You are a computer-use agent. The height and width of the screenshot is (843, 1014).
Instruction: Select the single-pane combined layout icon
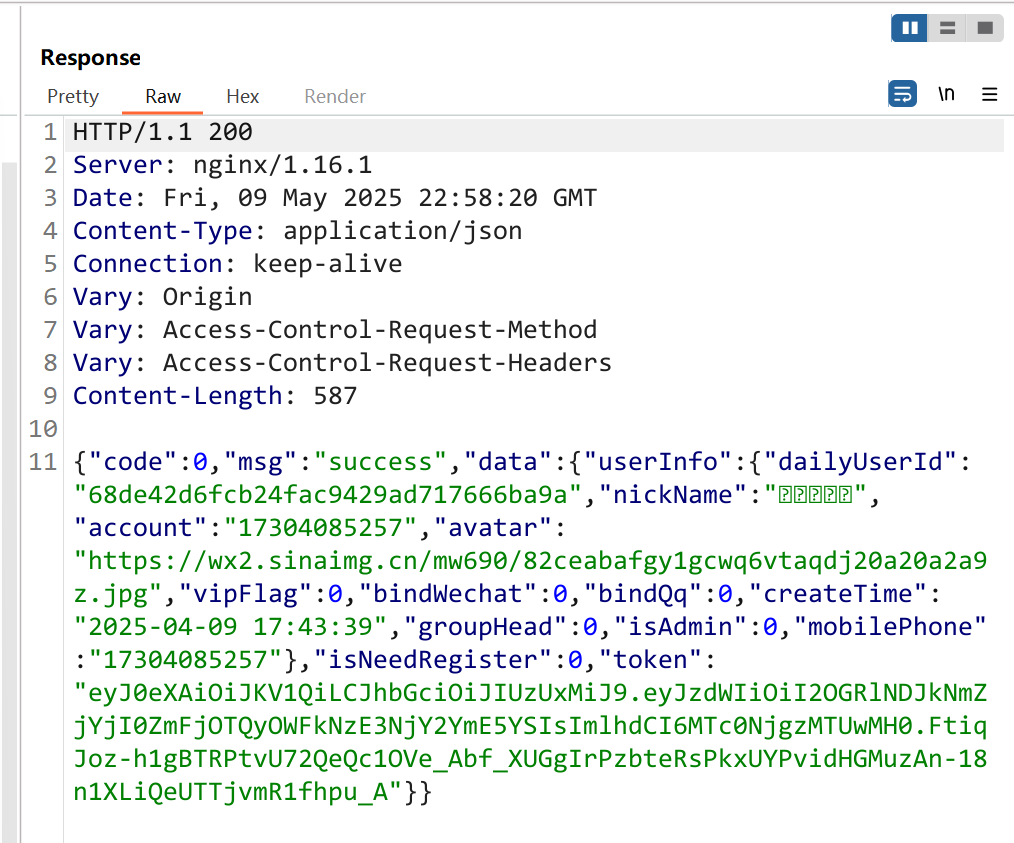(x=984, y=29)
